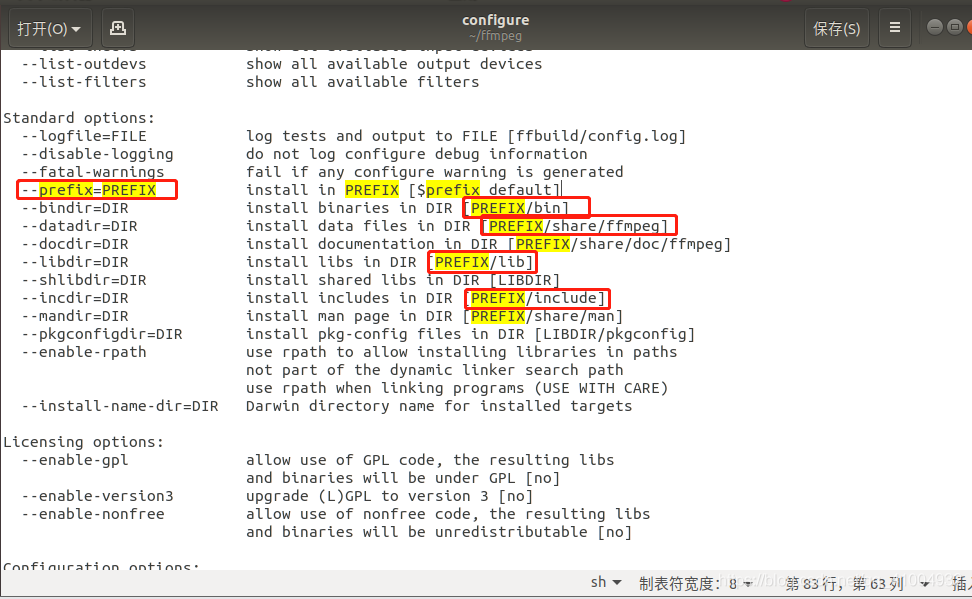
Task: Click the "--disable-logging" option text
Action: click(98, 154)
